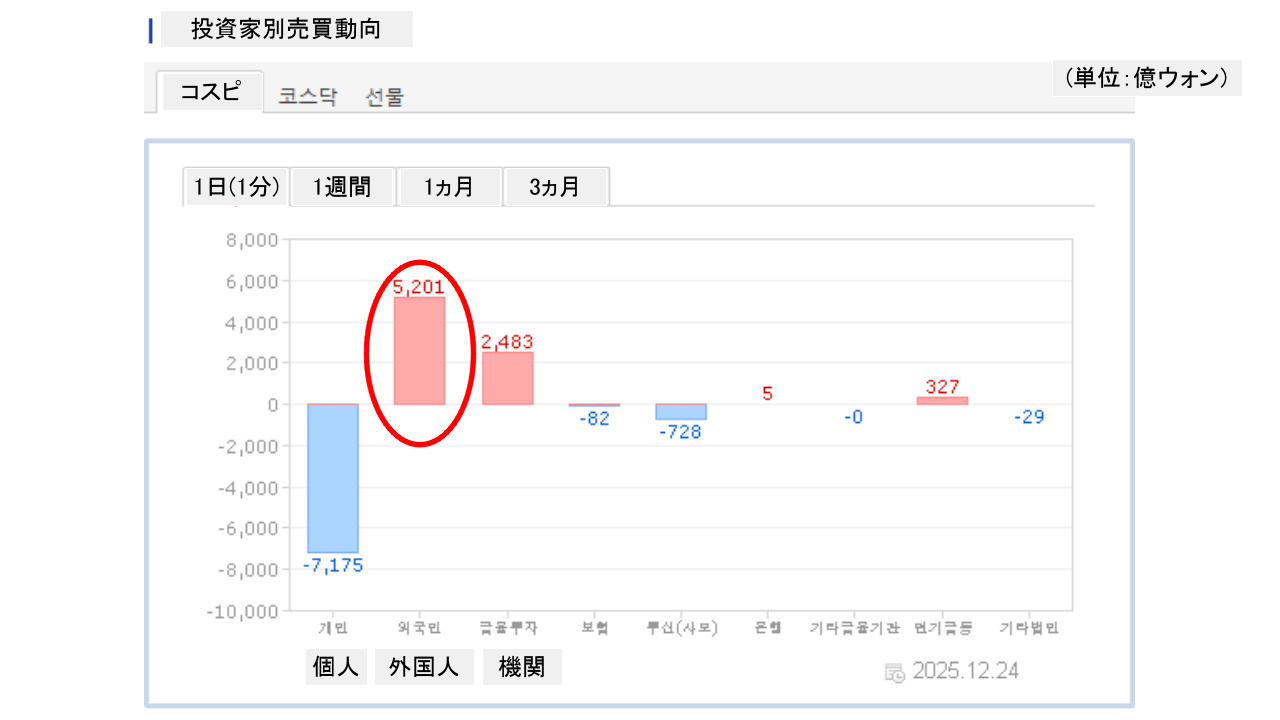This screenshot has width=1280, height=720.
Task: Click the calendar clock icon beside the date
Action: 895,672
